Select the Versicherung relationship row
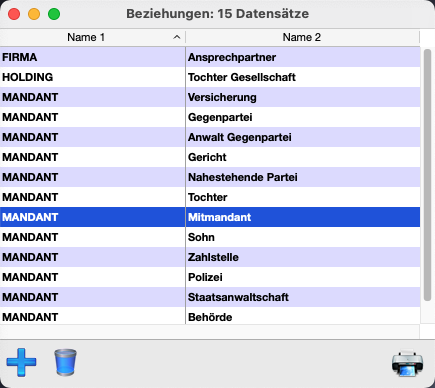 [210, 97]
